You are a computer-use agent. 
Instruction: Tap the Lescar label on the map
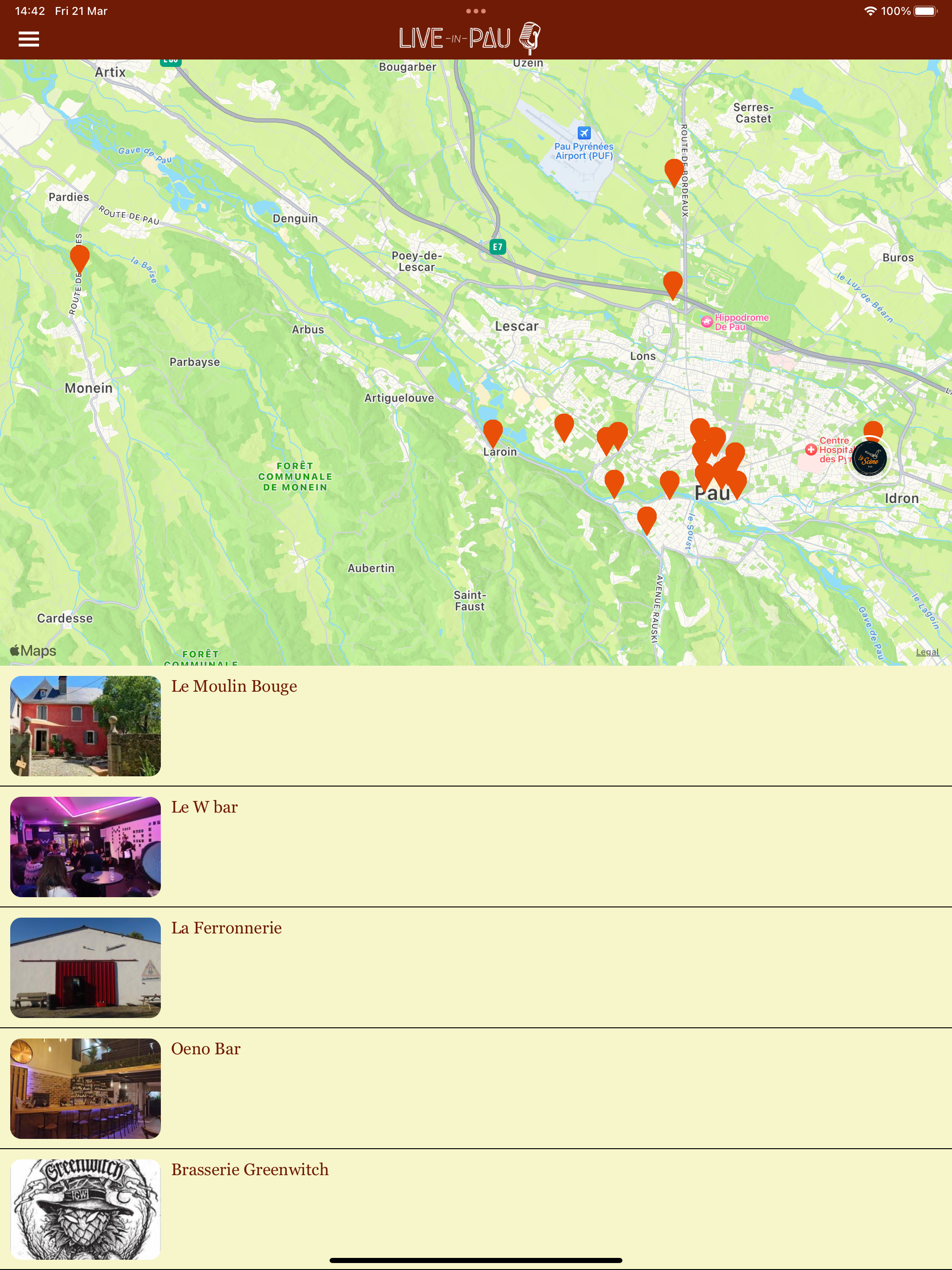click(517, 326)
